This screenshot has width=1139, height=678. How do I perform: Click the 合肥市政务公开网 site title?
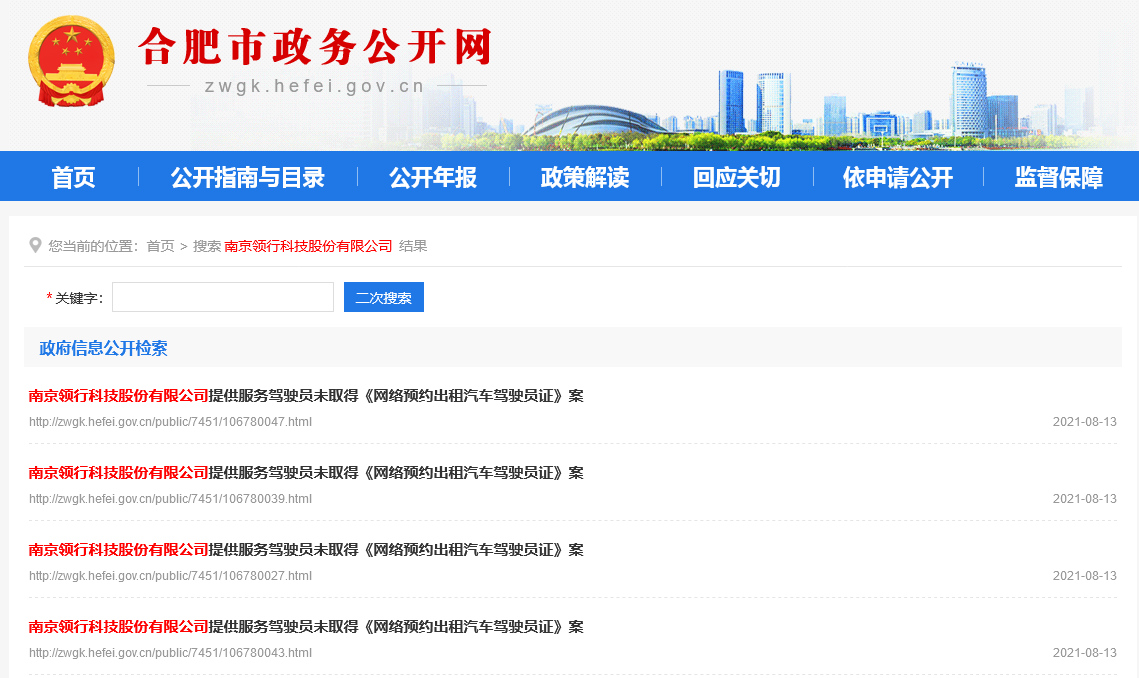point(315,47)
